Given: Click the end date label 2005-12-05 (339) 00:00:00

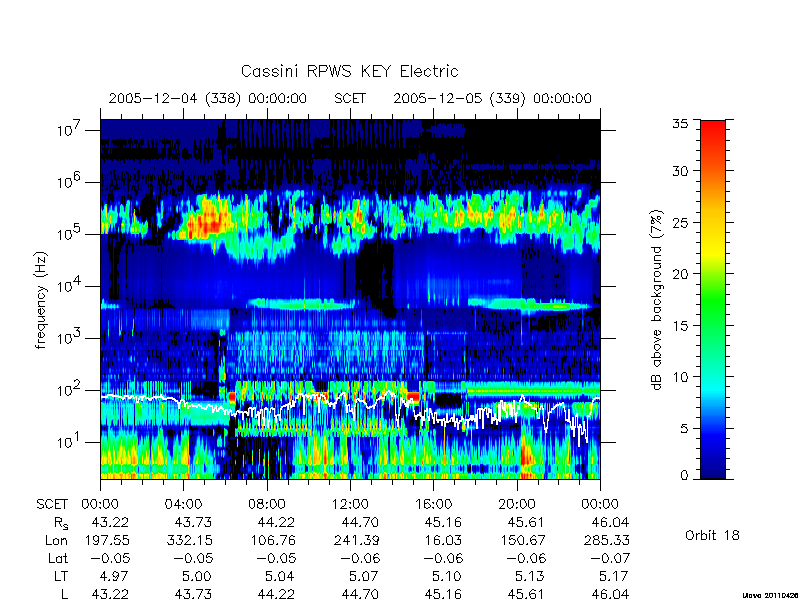Looking at the screenshot, I should coord(492,98).
